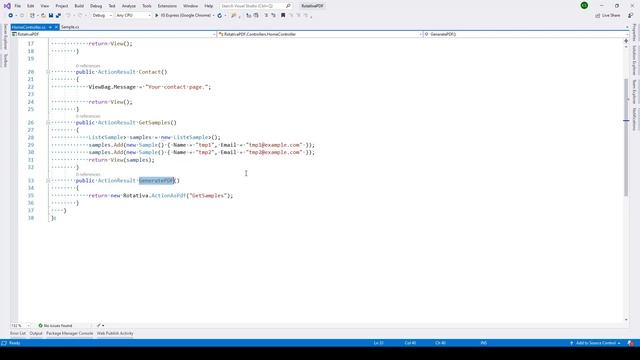640x360 pixels.
Task: Open the File menu
Action: [x=18, y=6]
